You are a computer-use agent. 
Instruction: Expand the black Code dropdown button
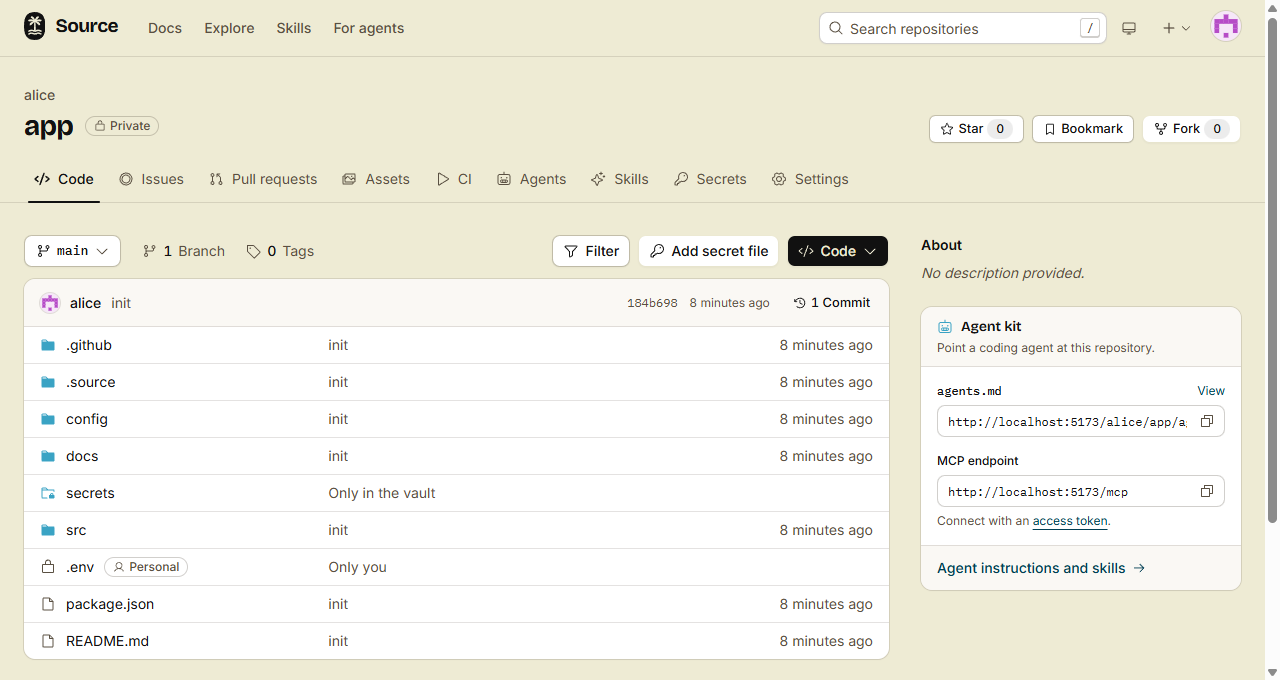(838, 251)
